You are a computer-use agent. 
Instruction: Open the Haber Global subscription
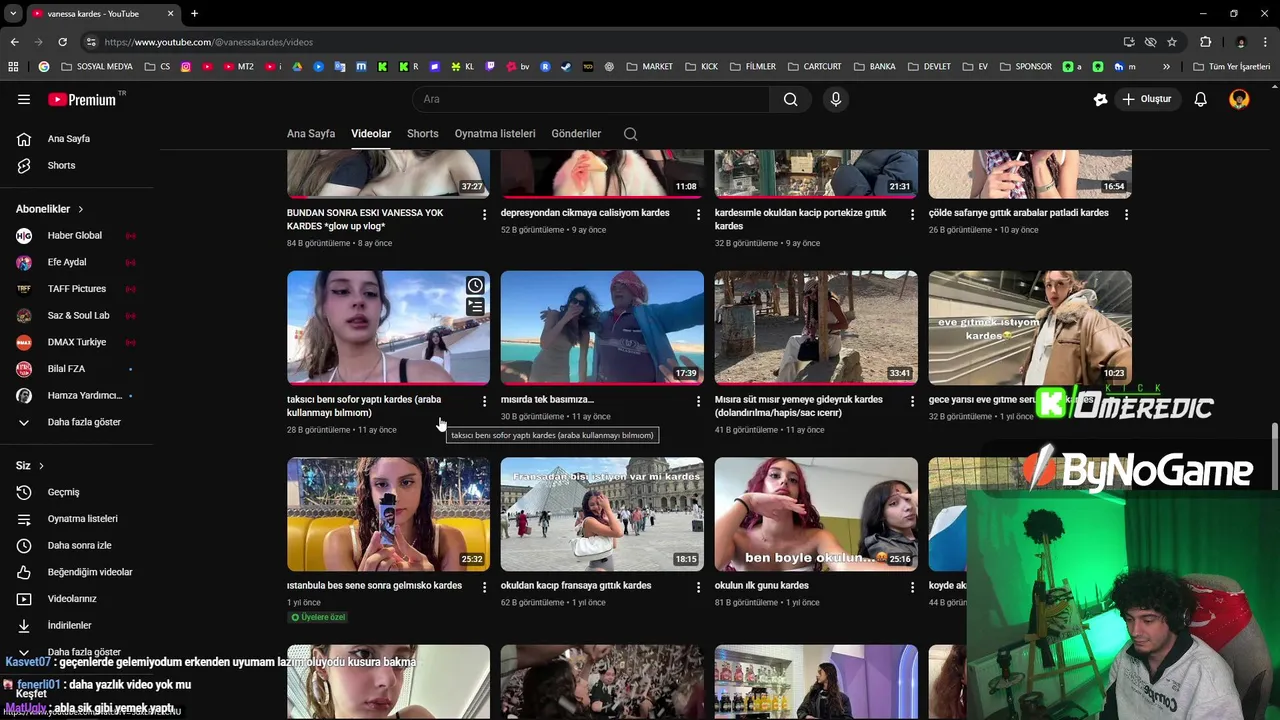[76, 235]
